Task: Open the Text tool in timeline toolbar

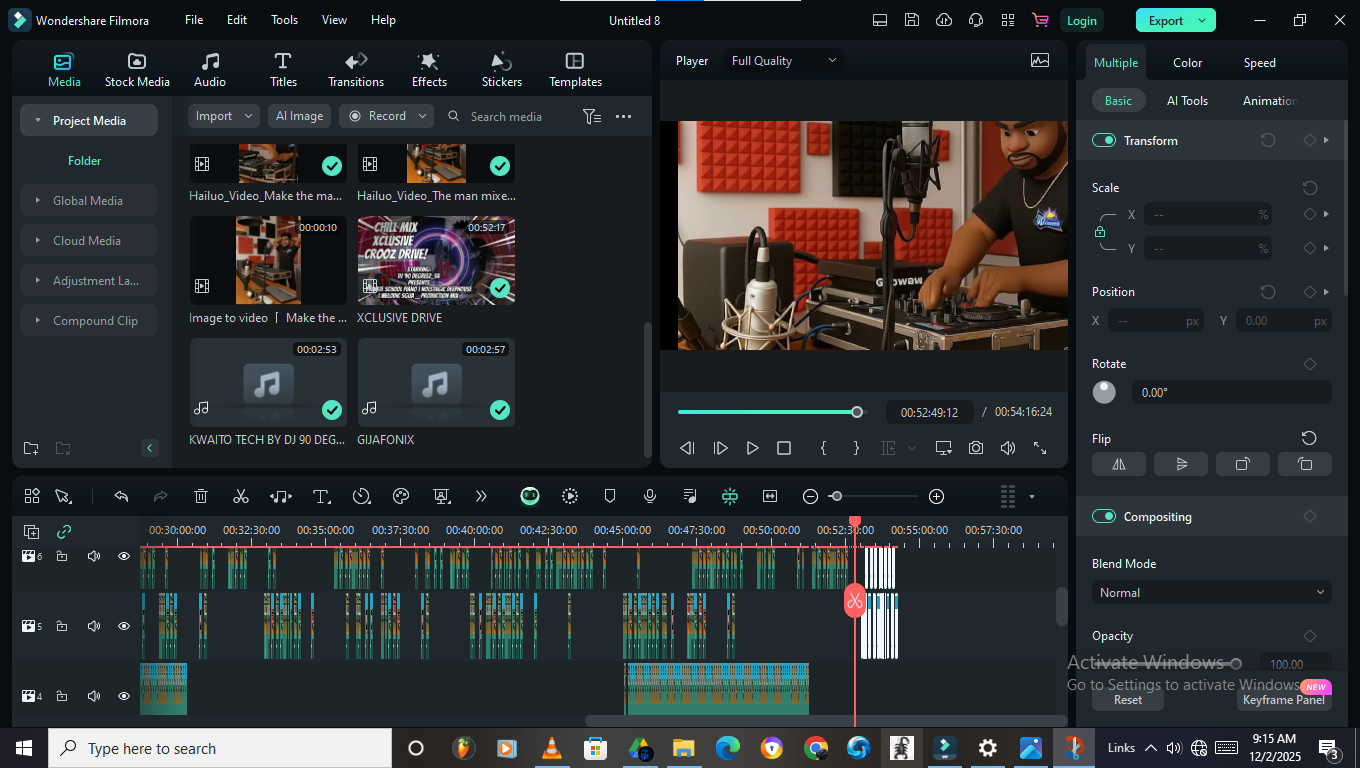Action: point(321,496)
